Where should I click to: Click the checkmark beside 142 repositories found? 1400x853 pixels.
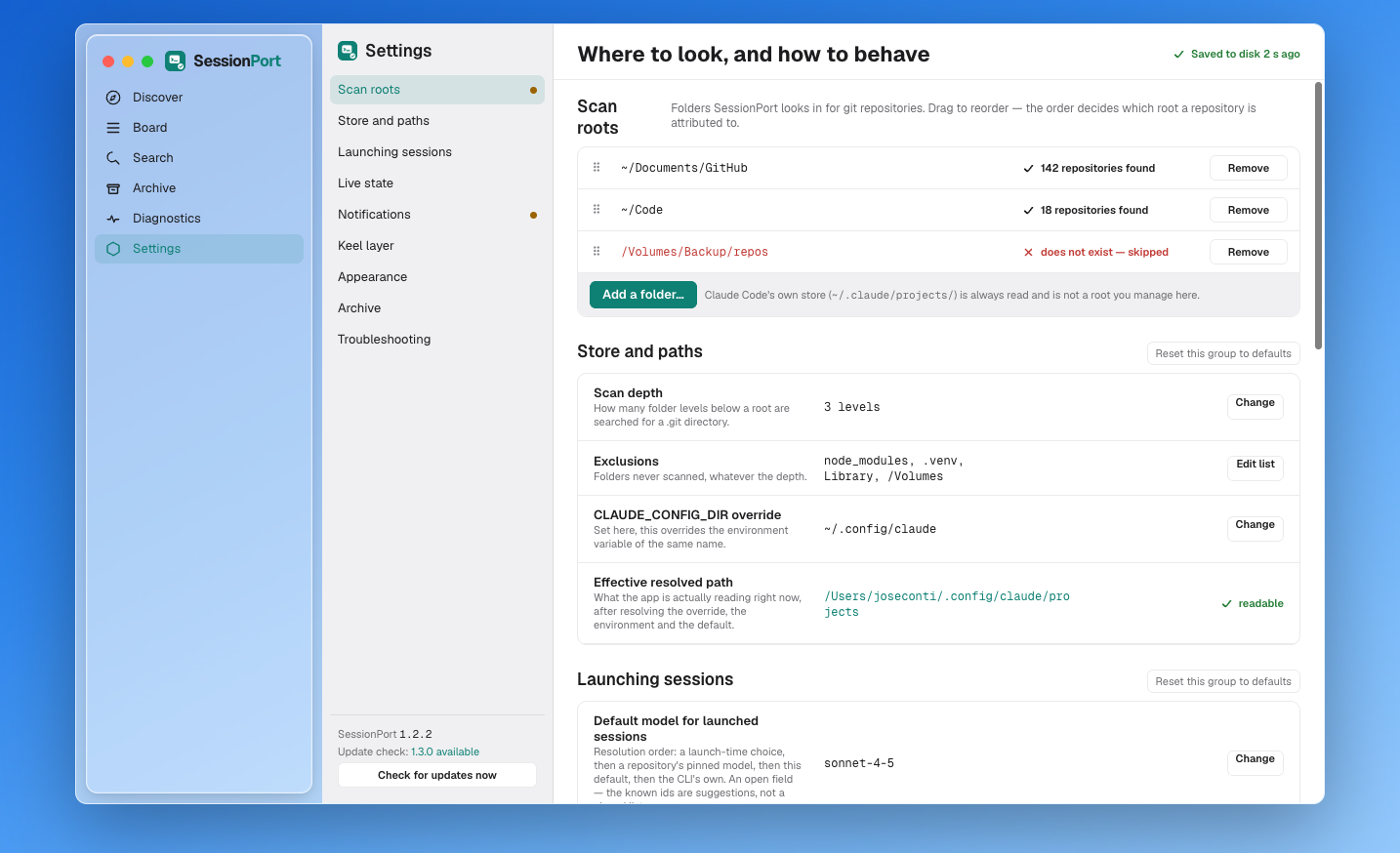(x=1028, y=169)
